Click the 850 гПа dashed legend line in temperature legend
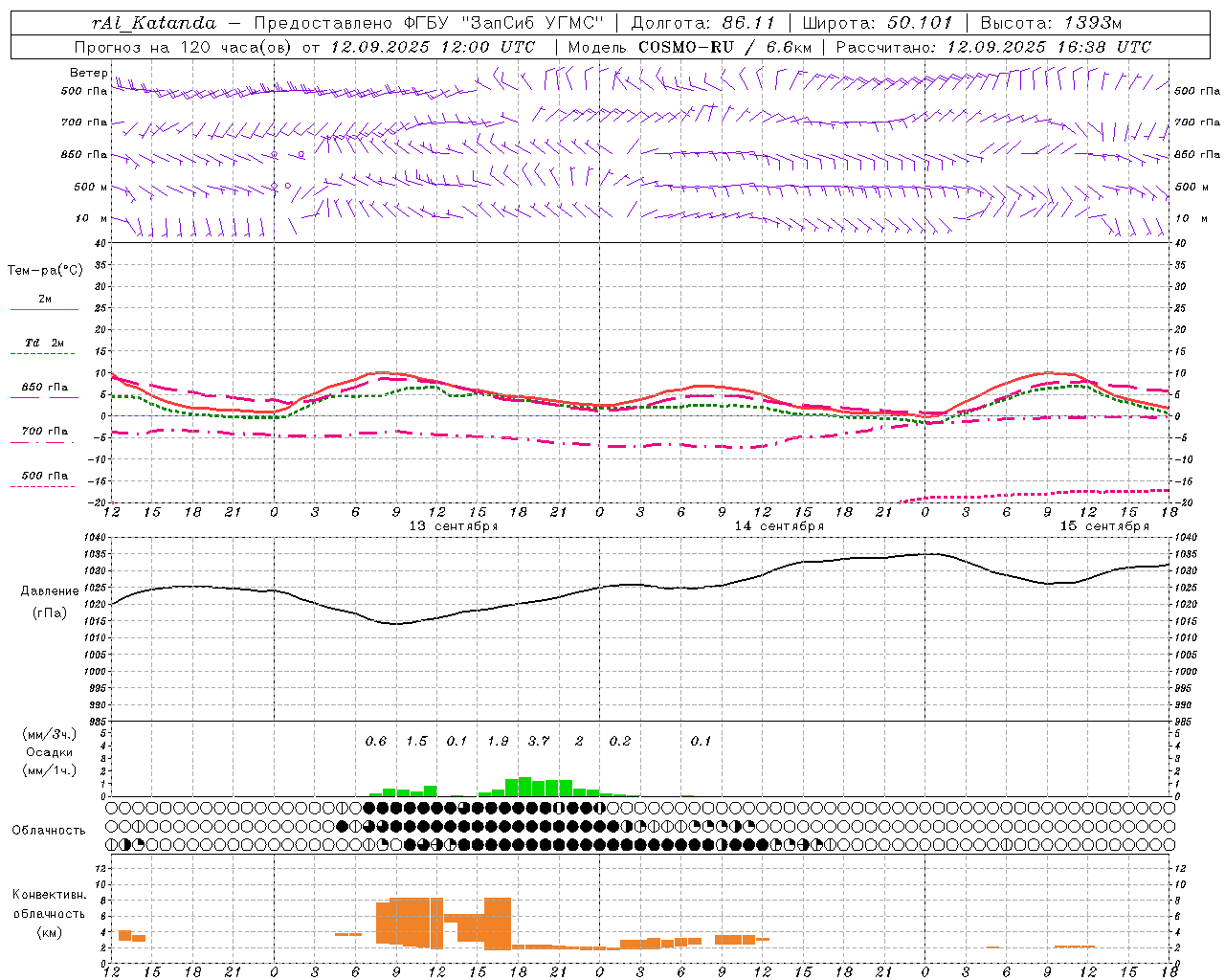Viewport: 1225px width, 980px height. click(44, 398)
